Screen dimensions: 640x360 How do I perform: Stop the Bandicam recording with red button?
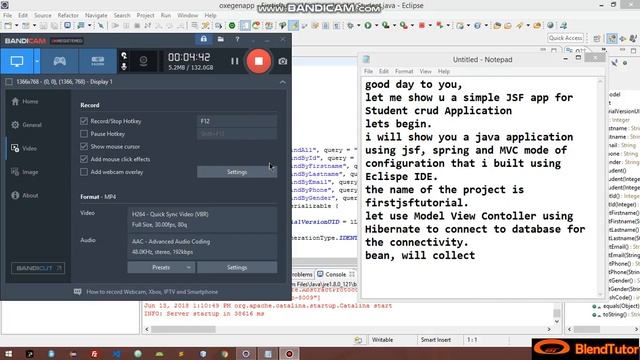click(258, 61)
